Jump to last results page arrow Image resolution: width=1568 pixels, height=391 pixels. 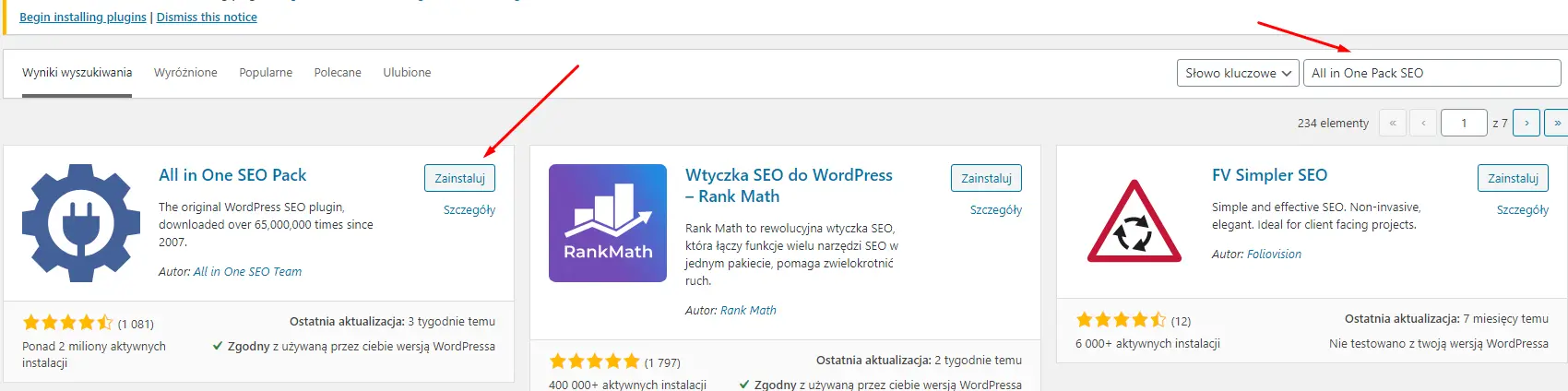click(x=1557, y=123)
